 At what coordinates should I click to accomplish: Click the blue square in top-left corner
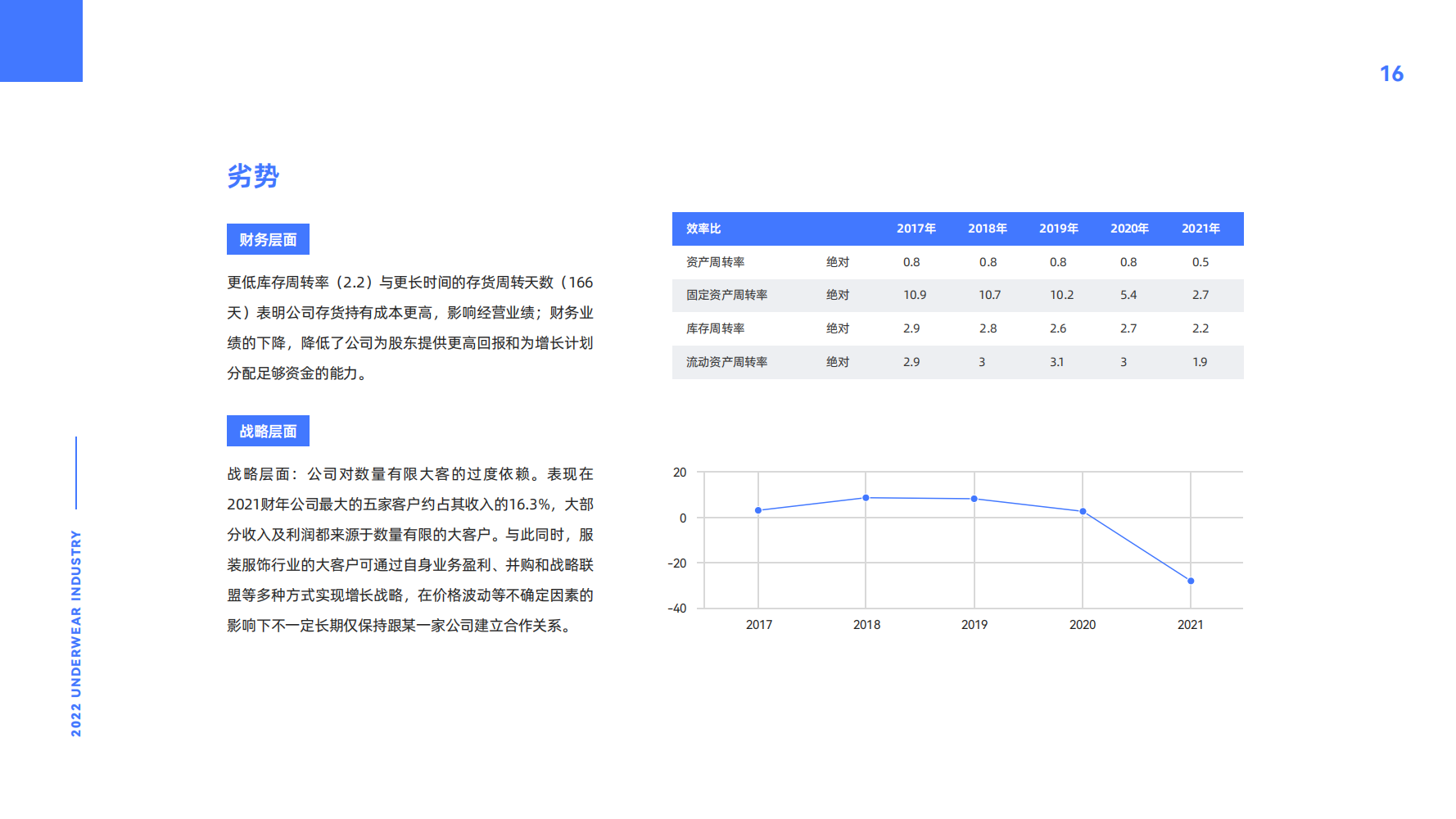coord(41,41)
